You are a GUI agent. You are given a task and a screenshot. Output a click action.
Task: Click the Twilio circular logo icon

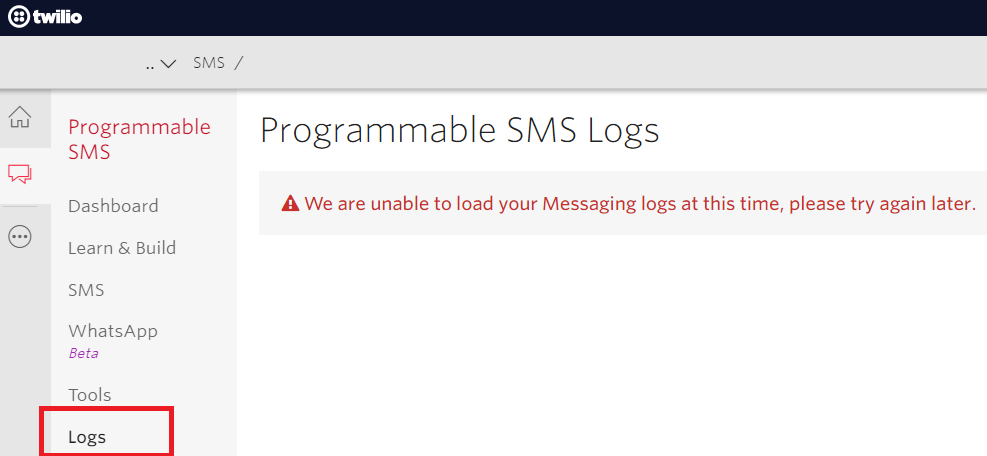click(x=18, y=17)
